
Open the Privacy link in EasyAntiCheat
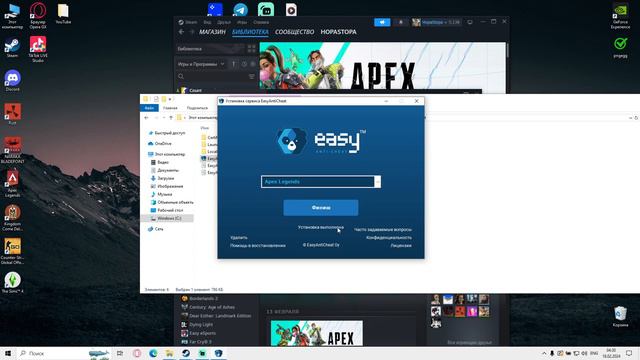coord(389,237)
